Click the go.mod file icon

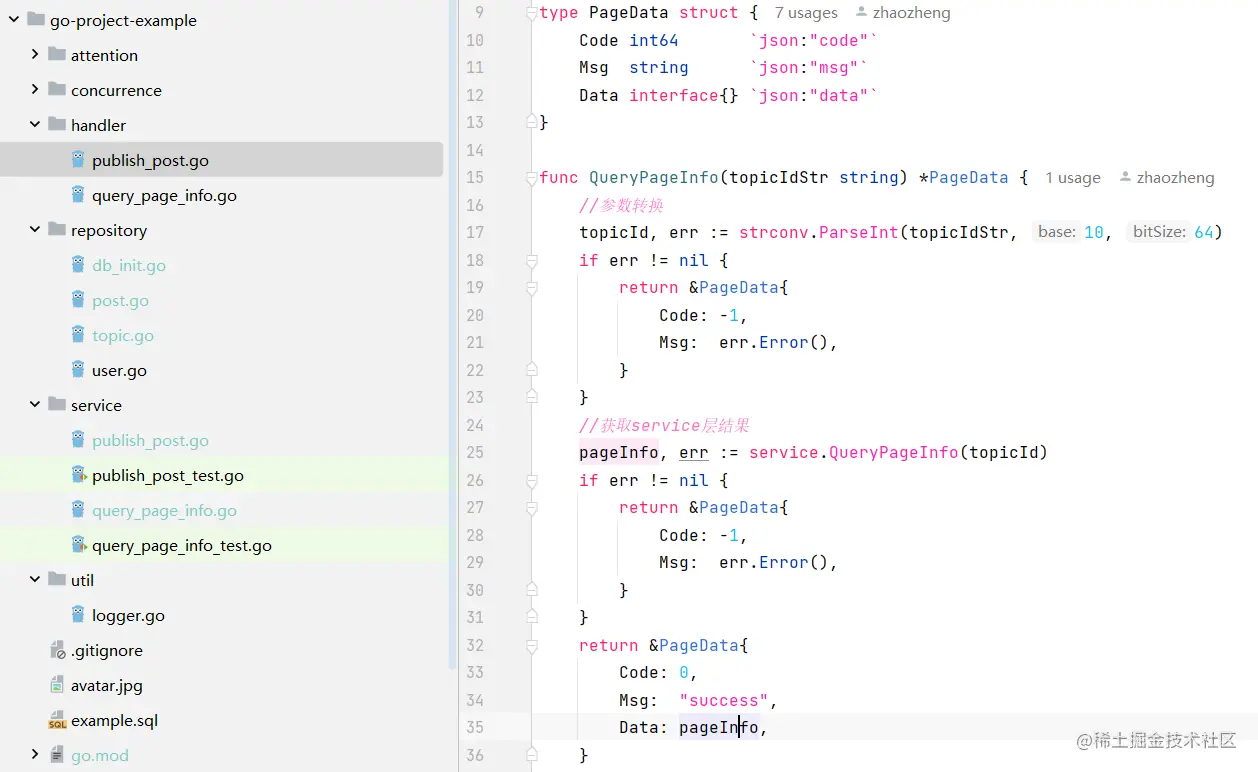(57, 755)
